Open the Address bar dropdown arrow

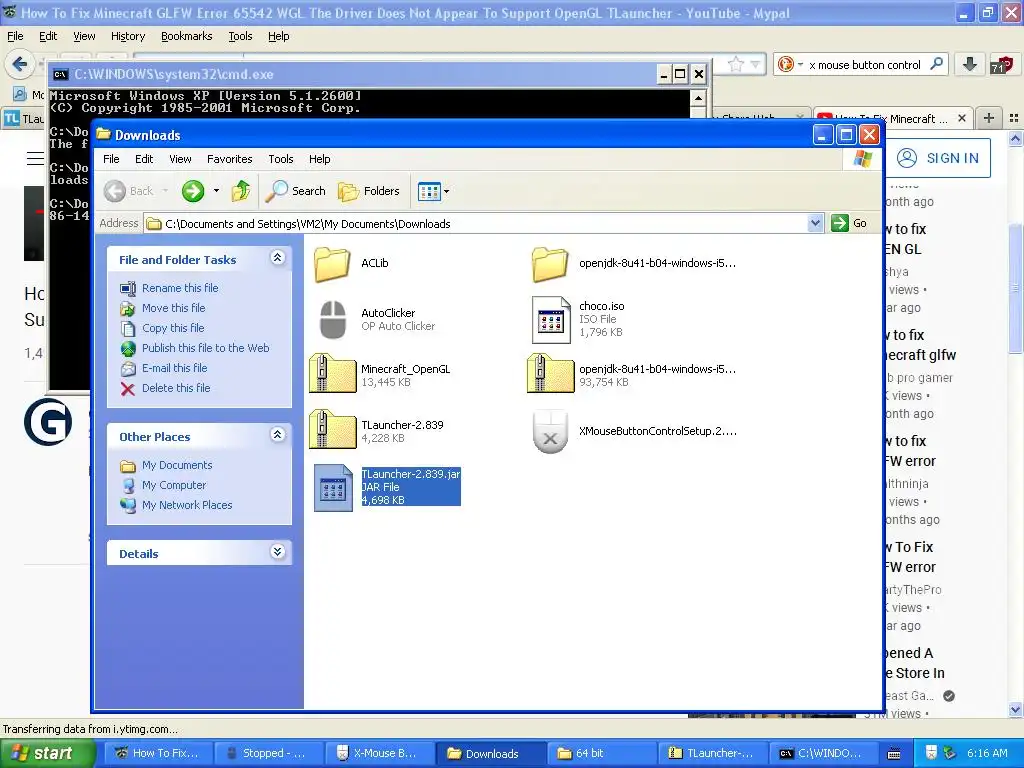(x=815, y=223)
